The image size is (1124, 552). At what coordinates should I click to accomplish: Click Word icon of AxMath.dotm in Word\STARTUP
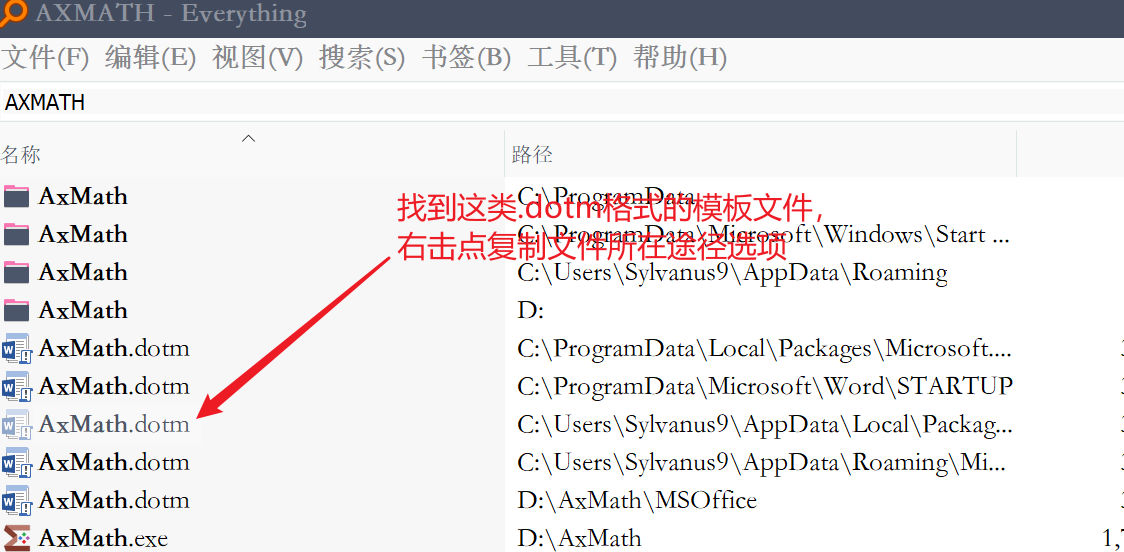16,386
